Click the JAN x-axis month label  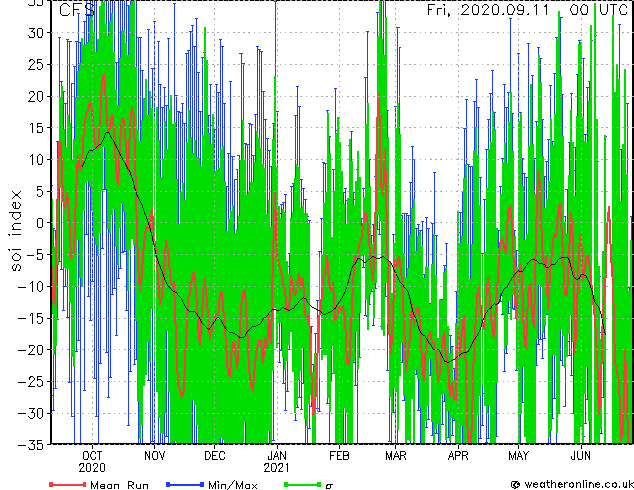coord(277,456)
